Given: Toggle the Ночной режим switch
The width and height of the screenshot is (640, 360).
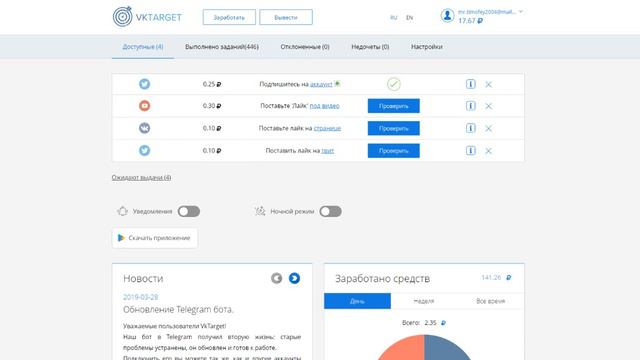Looking at the screenshot, I should (331, 211).
